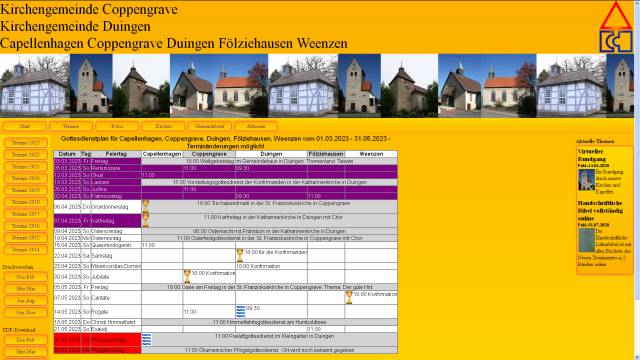This screenshot has width=640, height=360.
Task: Click the Ökumenischer Pfingstgottesdienst entry
Action: (x=269, y=350)
